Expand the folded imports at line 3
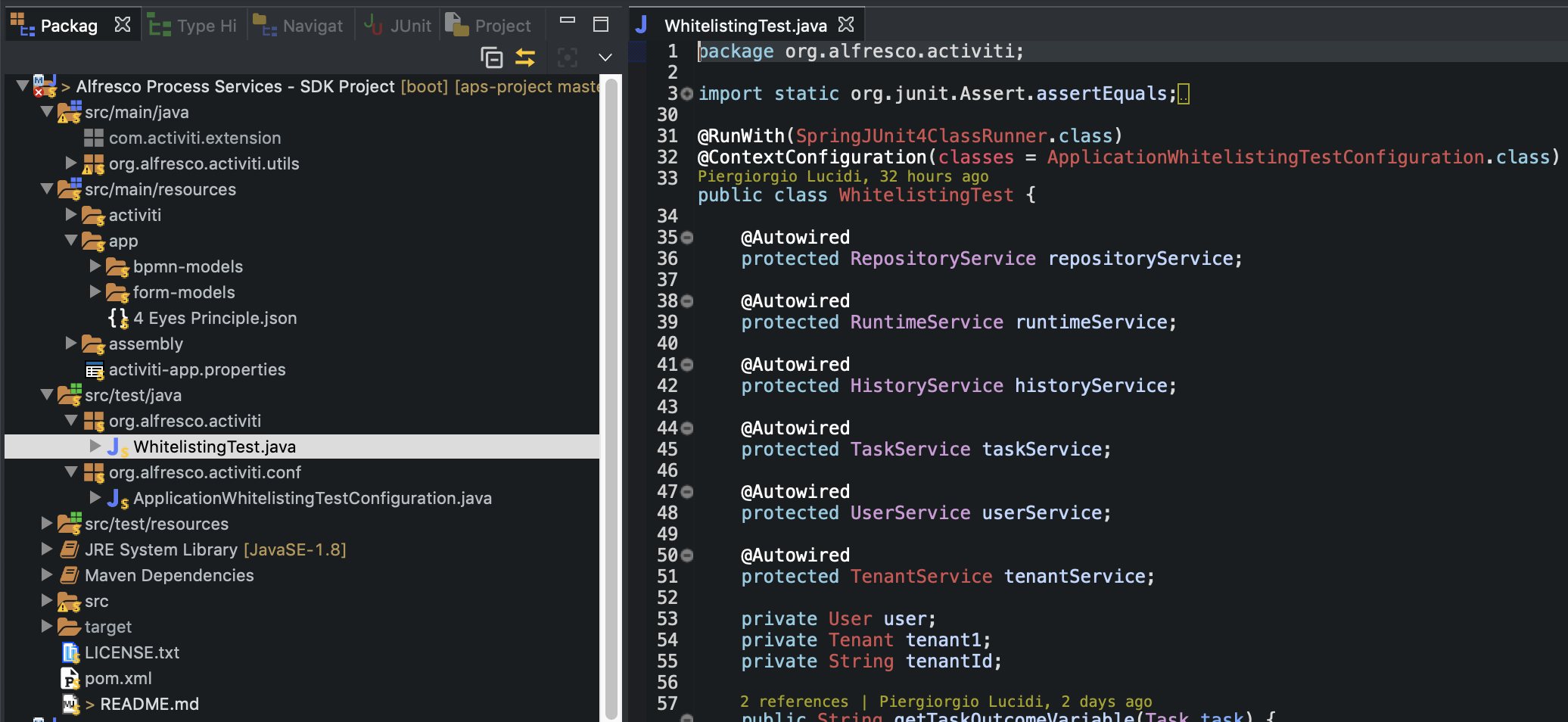The height and width of the screenshot is (722, 1568). tap(686, 94)
